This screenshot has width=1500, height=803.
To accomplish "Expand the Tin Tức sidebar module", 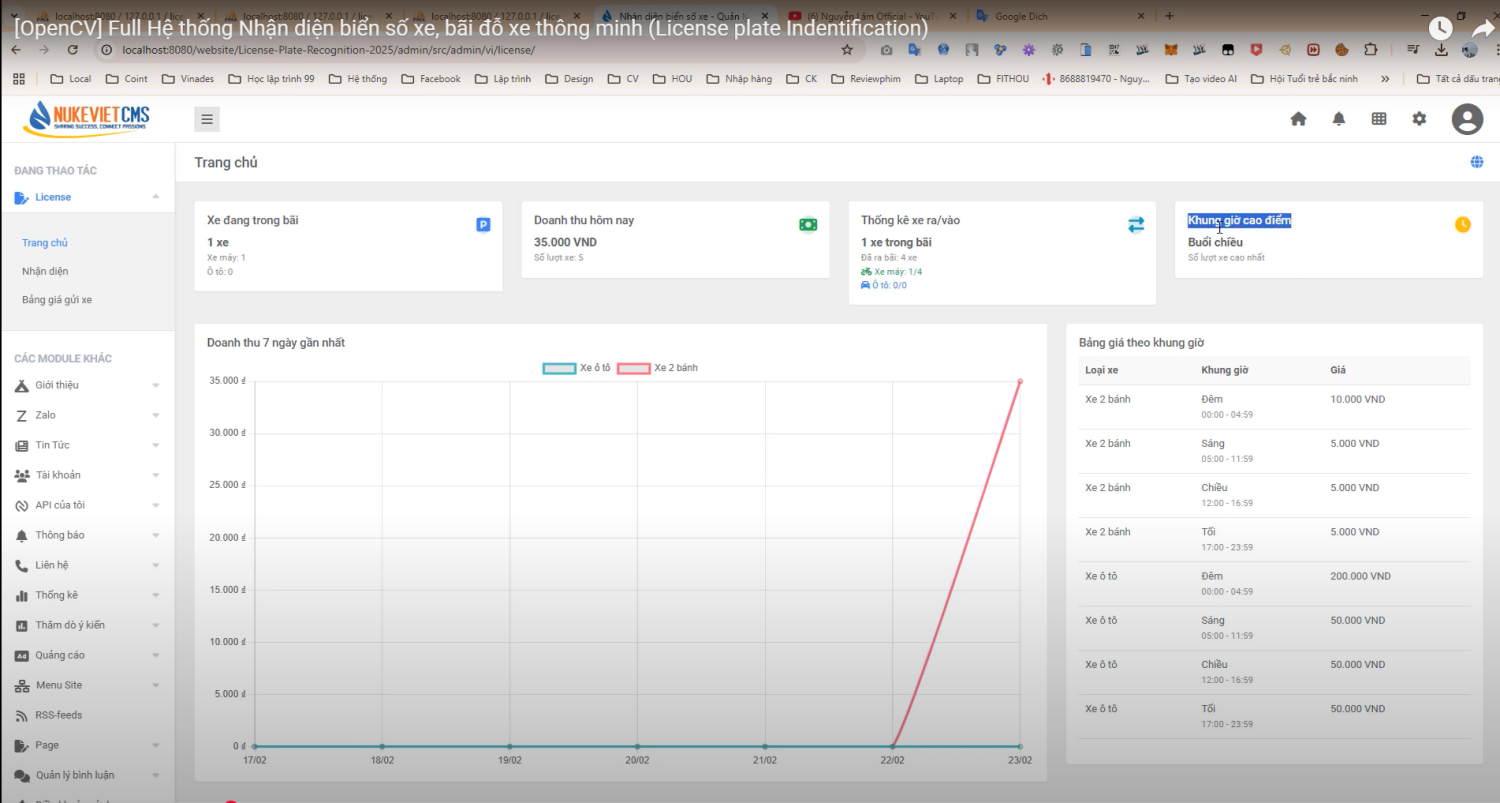I will click(x=87, y=445).
